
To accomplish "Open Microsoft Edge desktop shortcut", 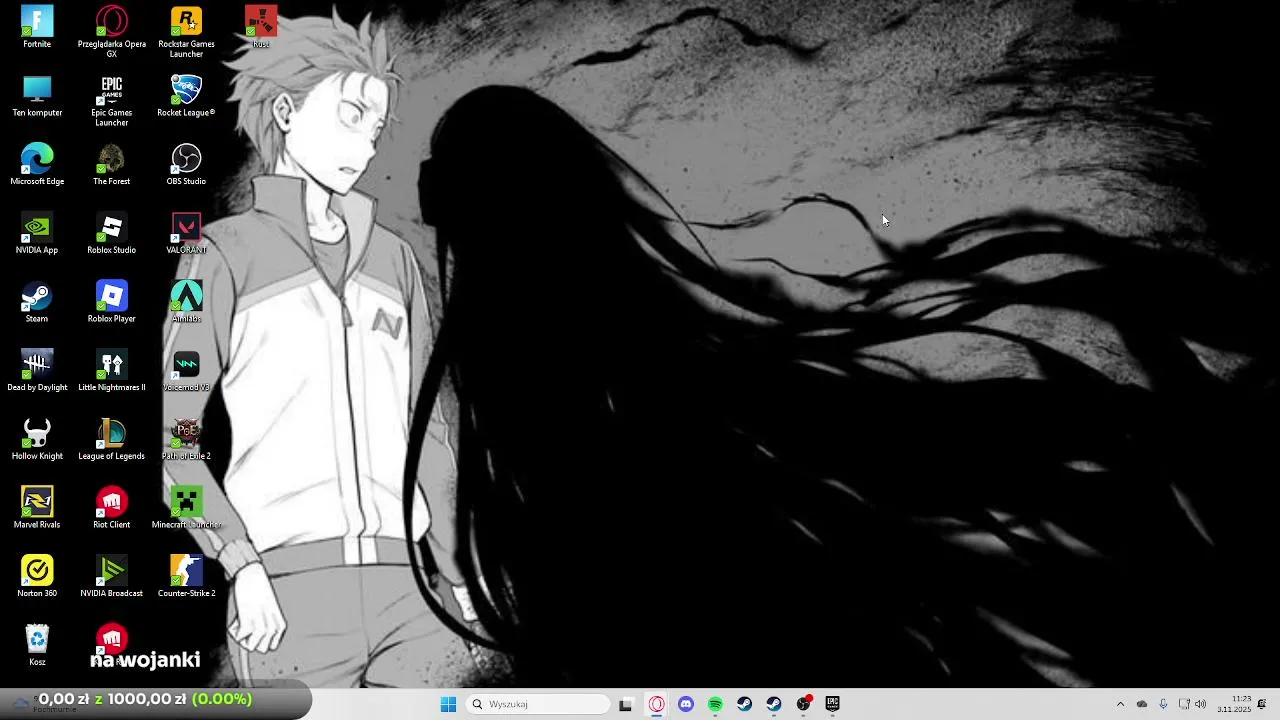I will pos(37,165).
